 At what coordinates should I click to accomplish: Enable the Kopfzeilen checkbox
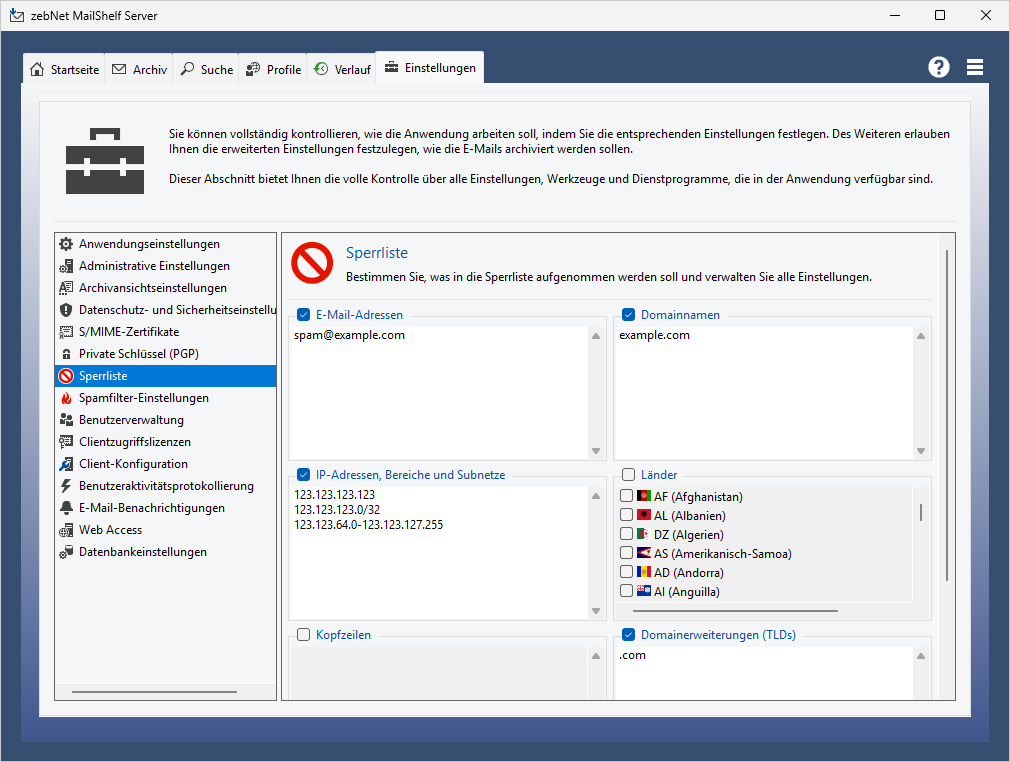pos(304,635)
